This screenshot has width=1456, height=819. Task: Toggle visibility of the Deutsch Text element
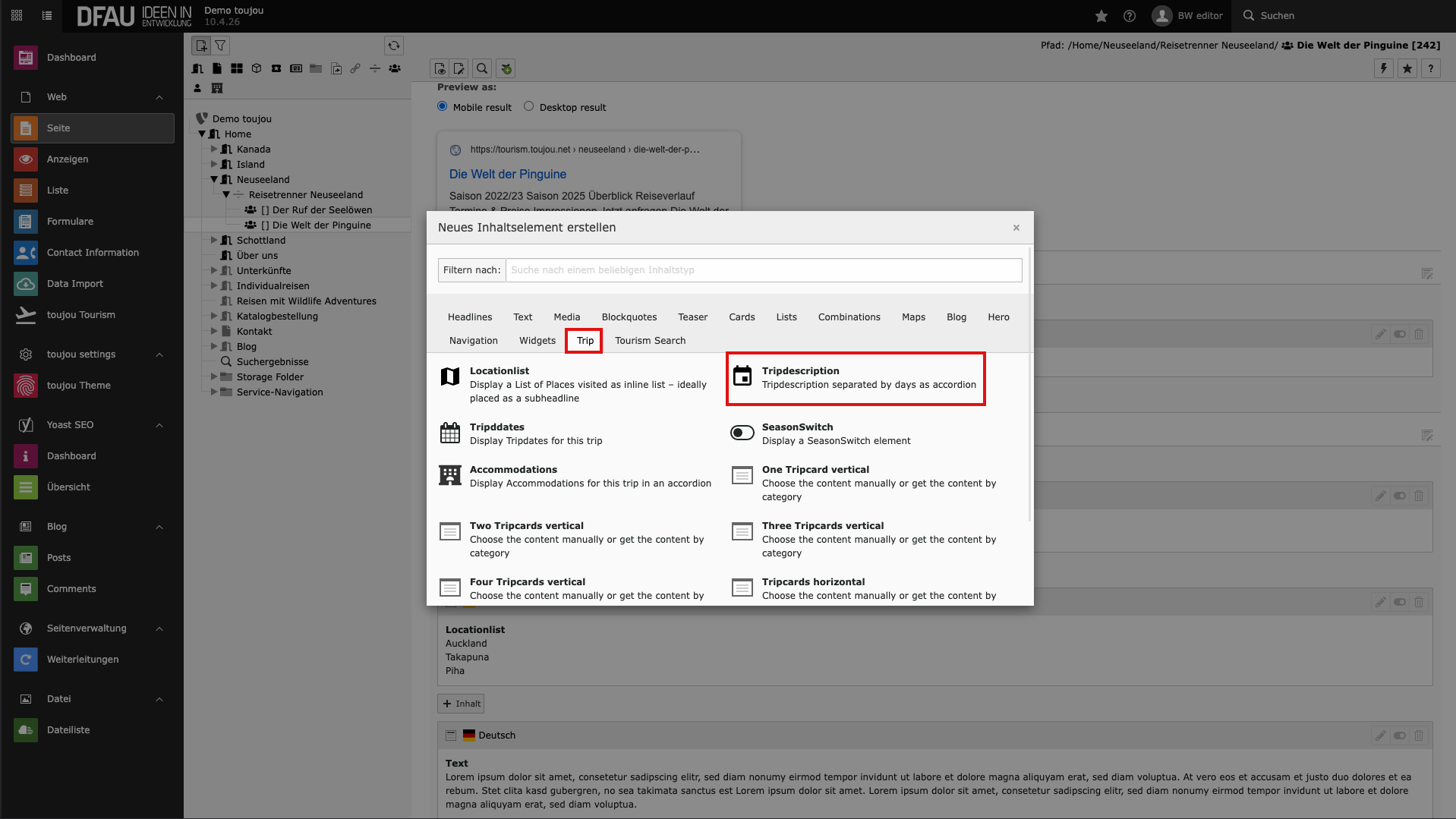(x=1400, y=736)
